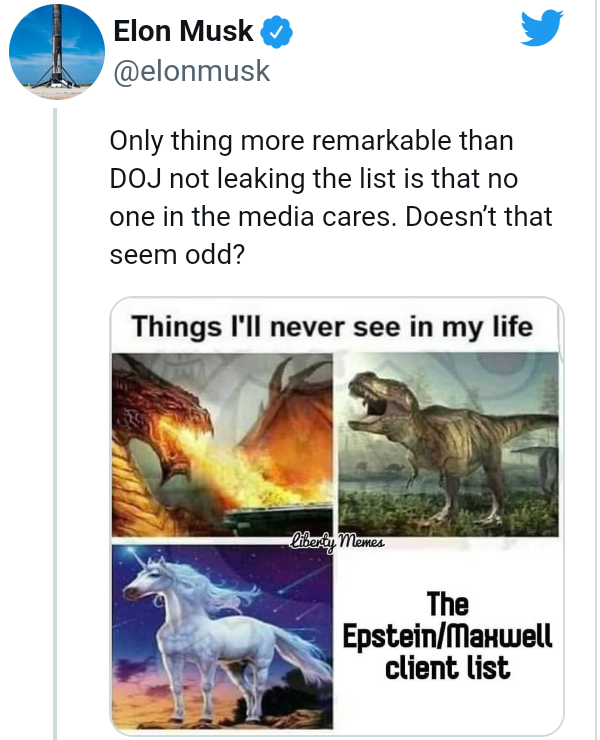The height and width of the screenshot is (740, 600).
Task: Click "seem odd?" on the tweet's last line
Action: pos(178,254)
